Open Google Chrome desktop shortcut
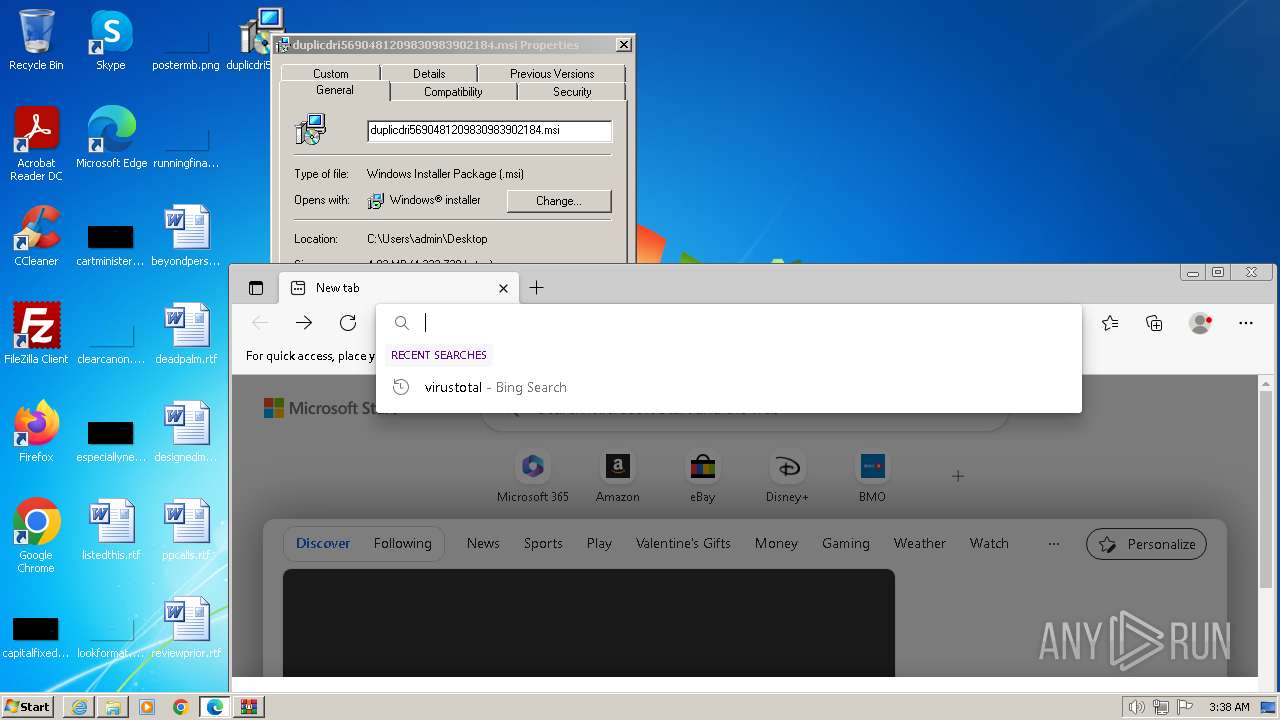The width and height of the screenshot is (1280, 720). pyautogui.click(x=36, y=536)
